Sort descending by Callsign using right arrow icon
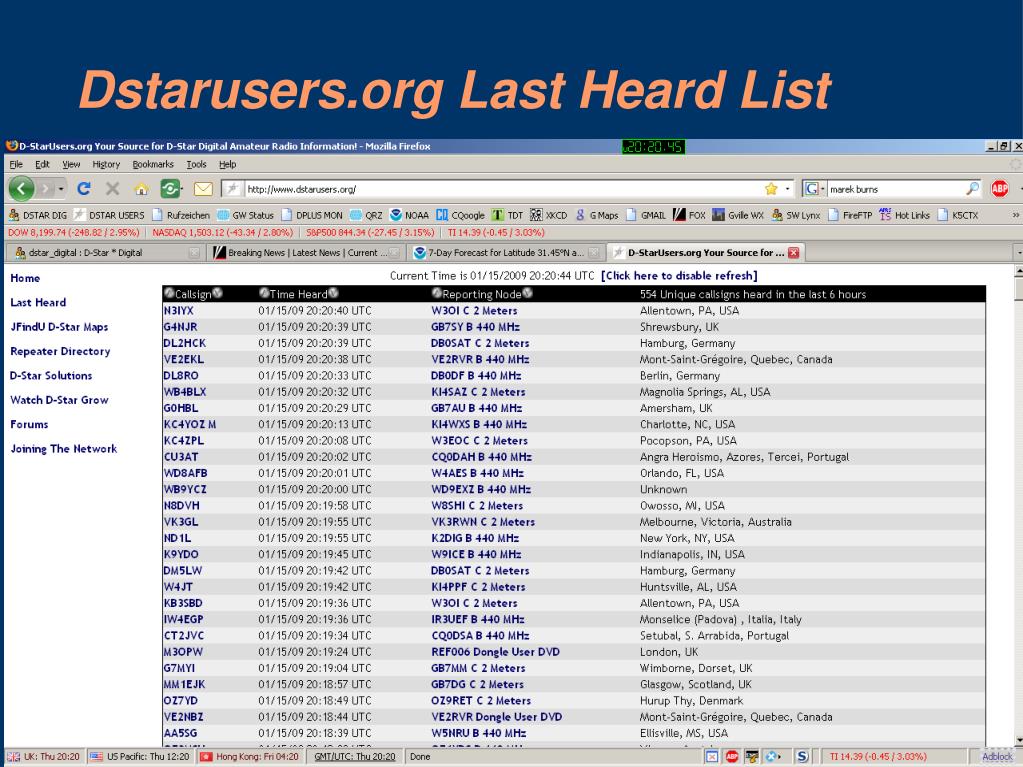1023x767 pixels. [217, 293]
